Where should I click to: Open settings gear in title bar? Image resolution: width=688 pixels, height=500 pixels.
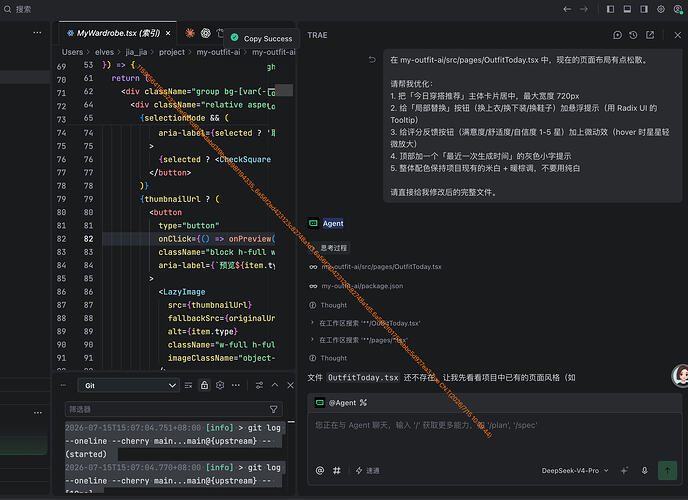coord(661,9)
